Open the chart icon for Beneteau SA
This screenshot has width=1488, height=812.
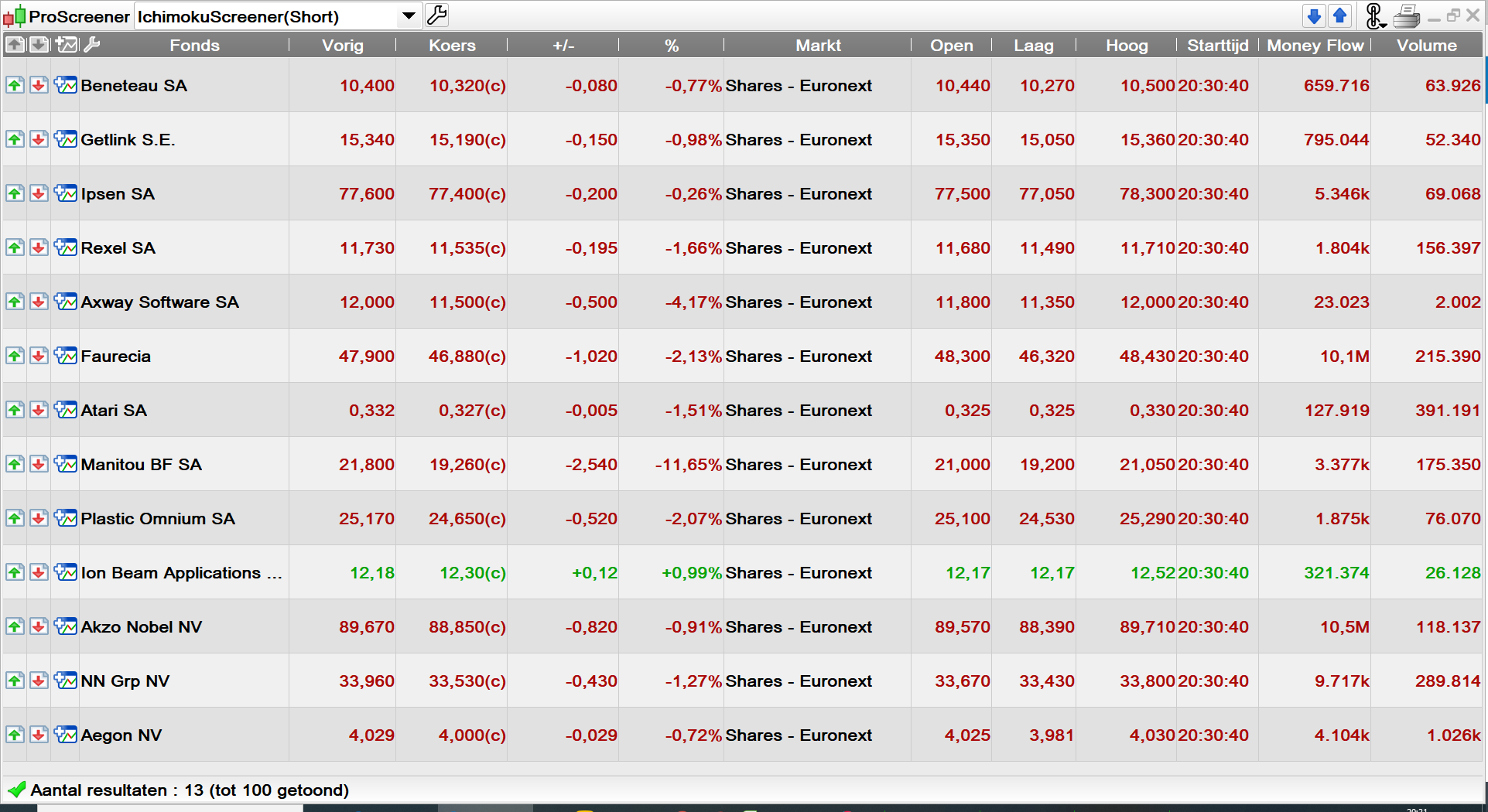click(x=67, y=85)
